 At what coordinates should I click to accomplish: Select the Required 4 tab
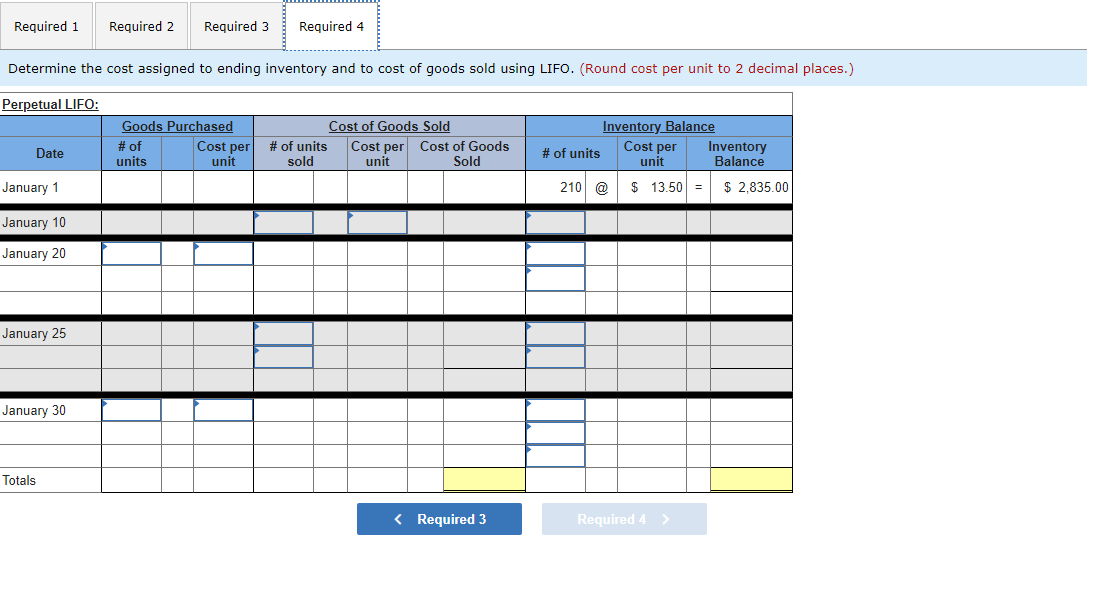tap(331, 26)
